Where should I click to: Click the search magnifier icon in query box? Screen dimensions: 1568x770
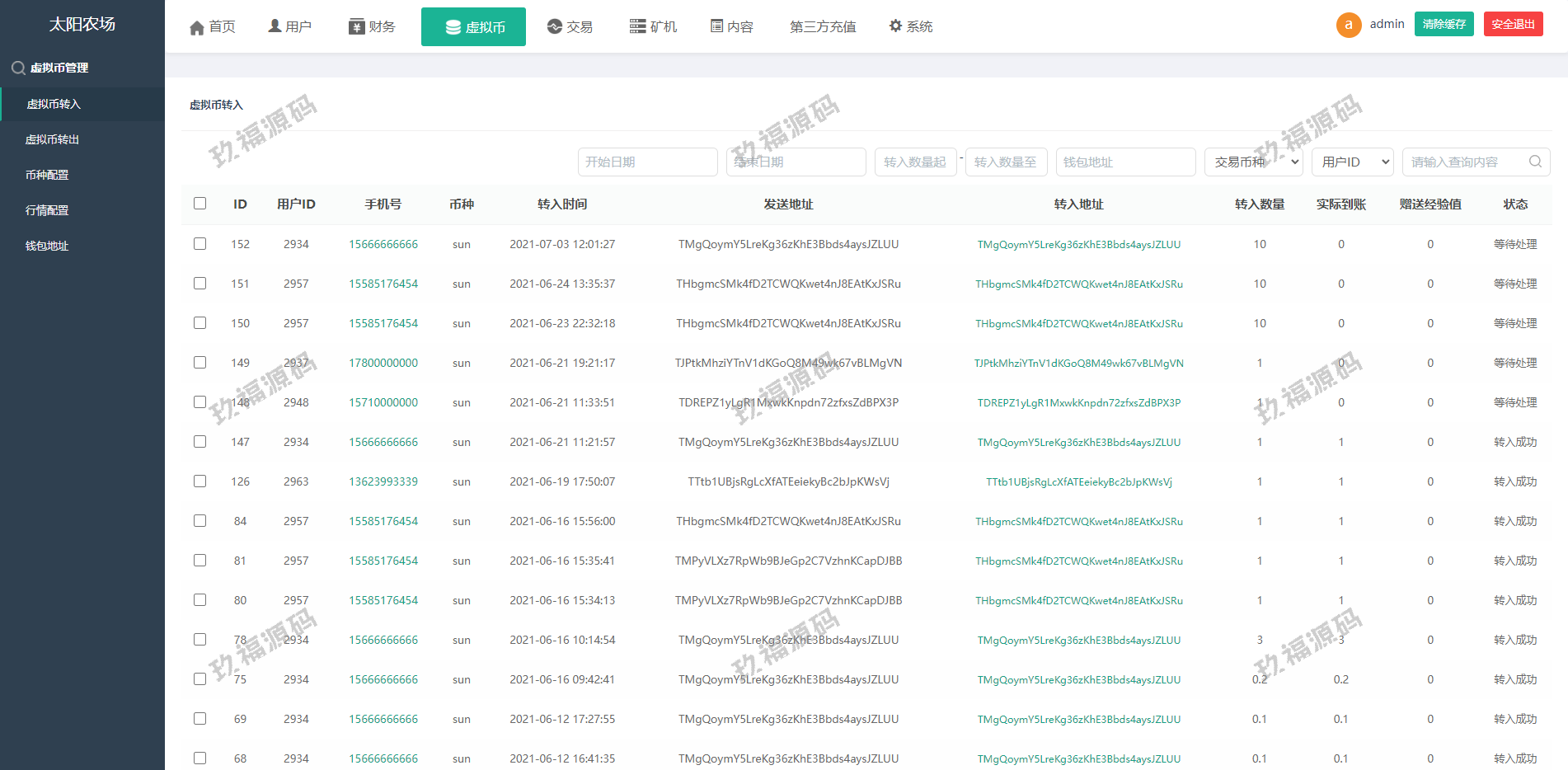click(1535, 162)
